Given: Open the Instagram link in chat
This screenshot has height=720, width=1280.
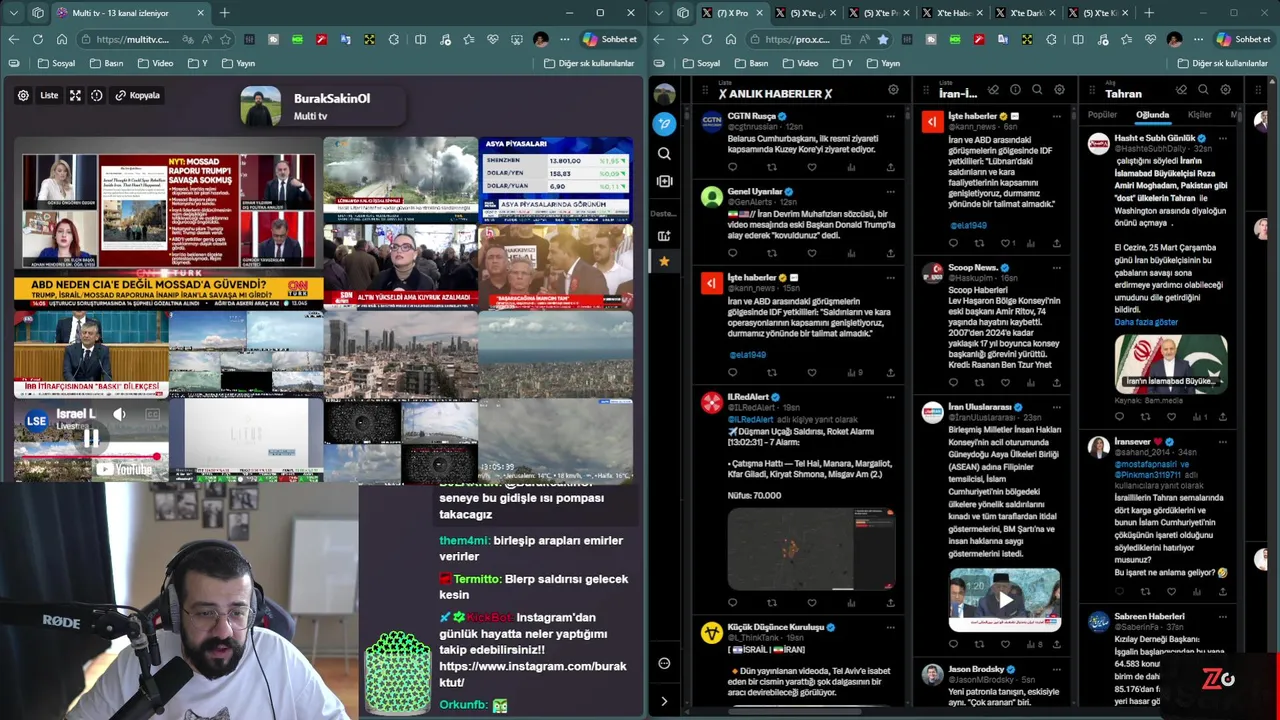Looking at the screenshot, I should (532, 674).
